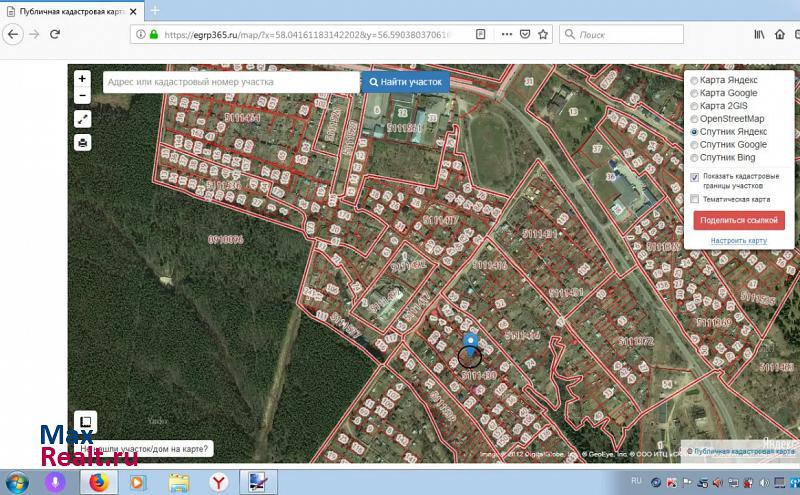
Task: Enable Тематическая карта checkbox
Action: (x=695, y=199)
